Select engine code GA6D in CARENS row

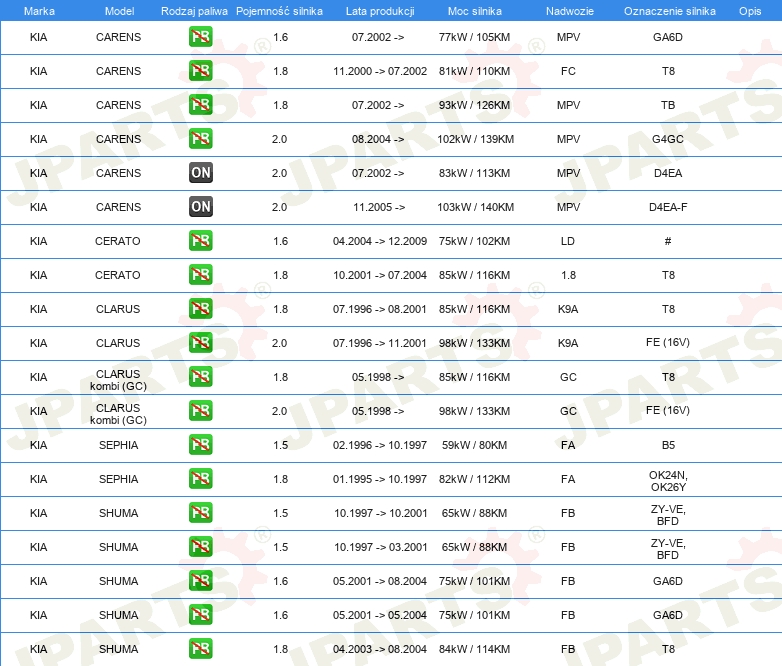[x=668, y=37]
